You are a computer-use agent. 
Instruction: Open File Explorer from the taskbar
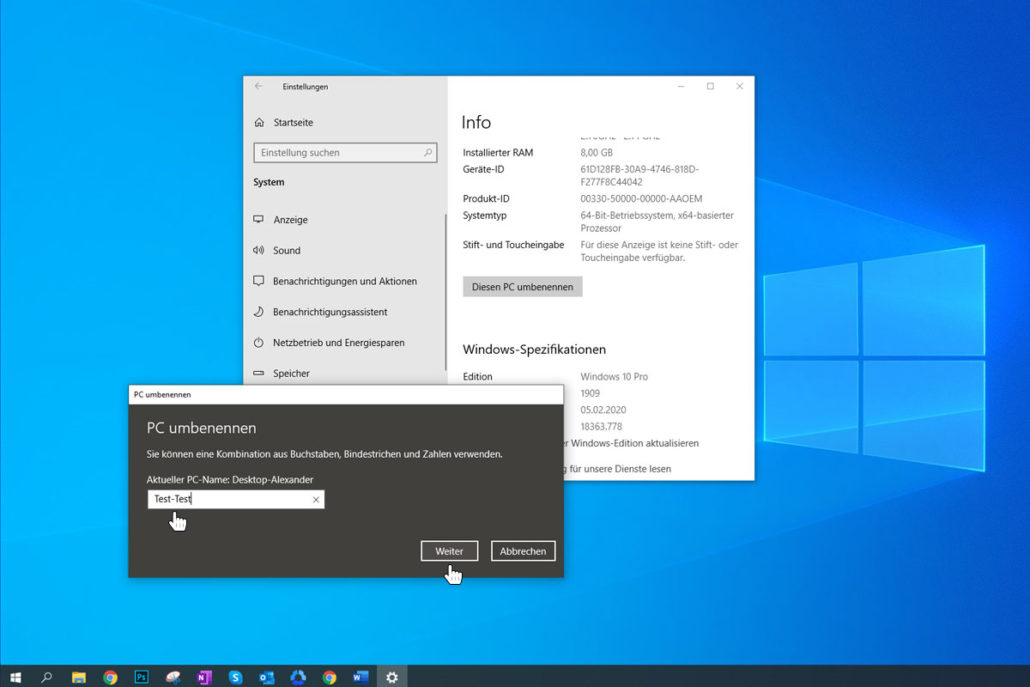79,677
